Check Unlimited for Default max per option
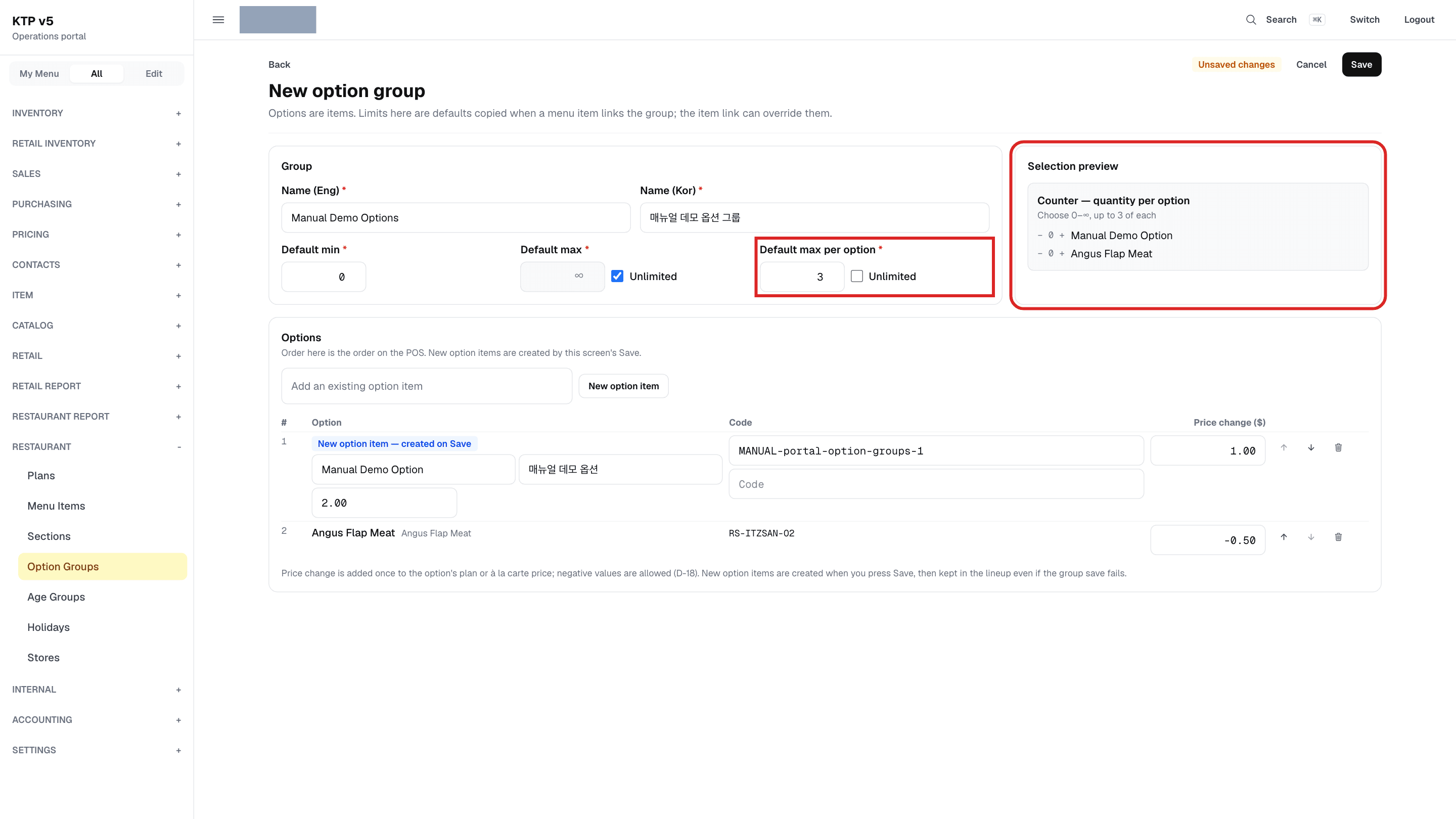The height and width of the screenshot is (819, 1456). click(x=857, y=277)
